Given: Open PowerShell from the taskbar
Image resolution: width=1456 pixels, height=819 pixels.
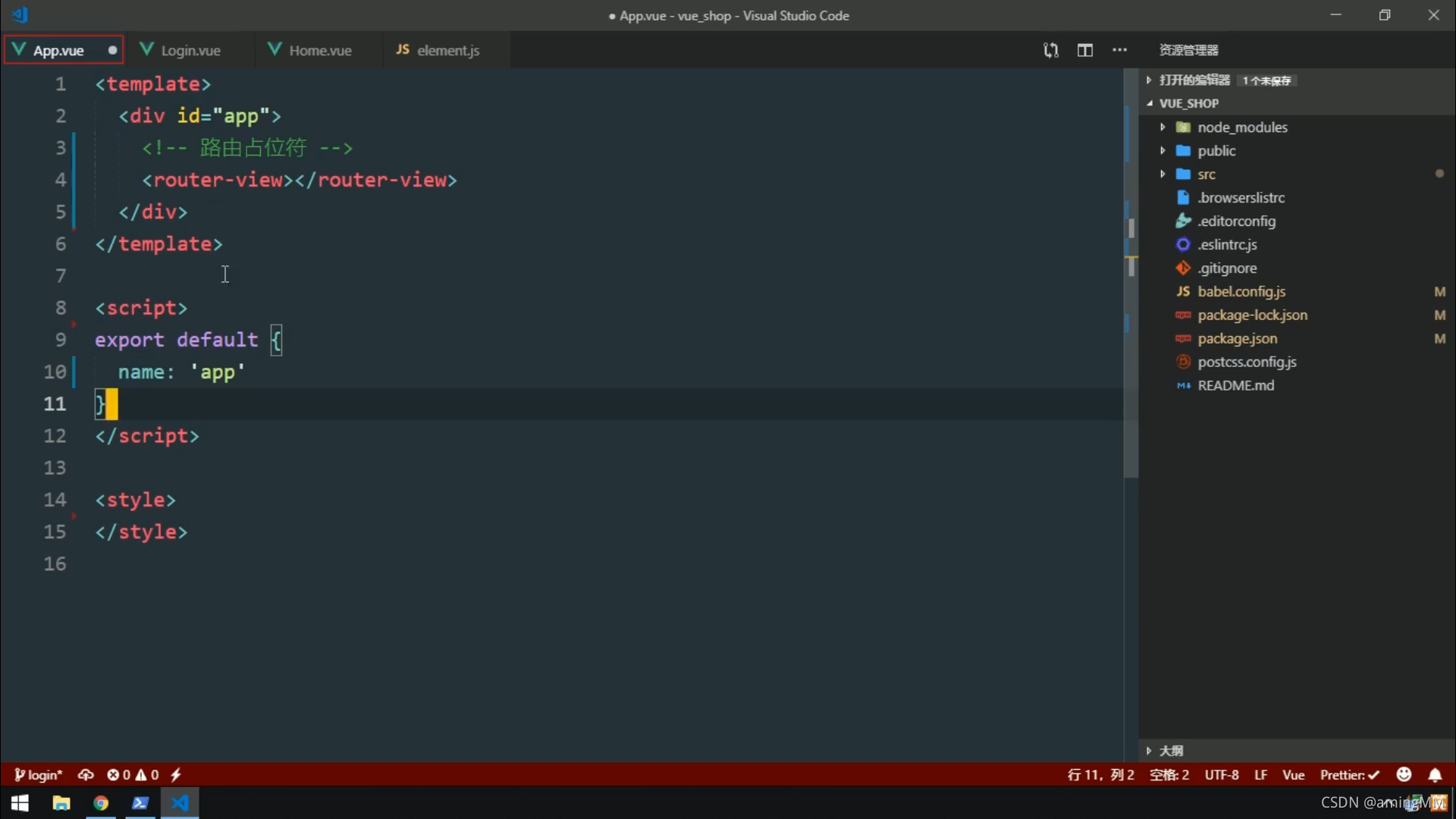Looking at the screenshot, I should [x=140, y=803].
